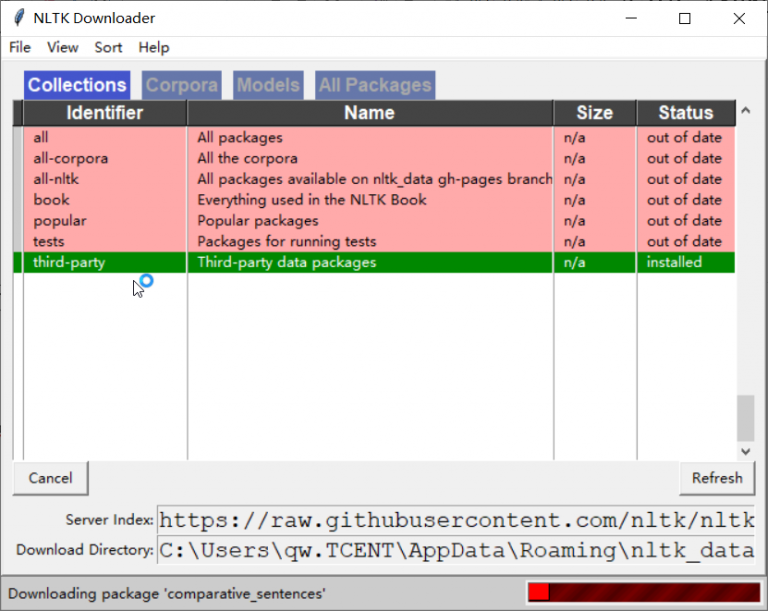Click the NLTK feather icon in title bar
This screenshot has width=768, height=611.
coord(17,19)
